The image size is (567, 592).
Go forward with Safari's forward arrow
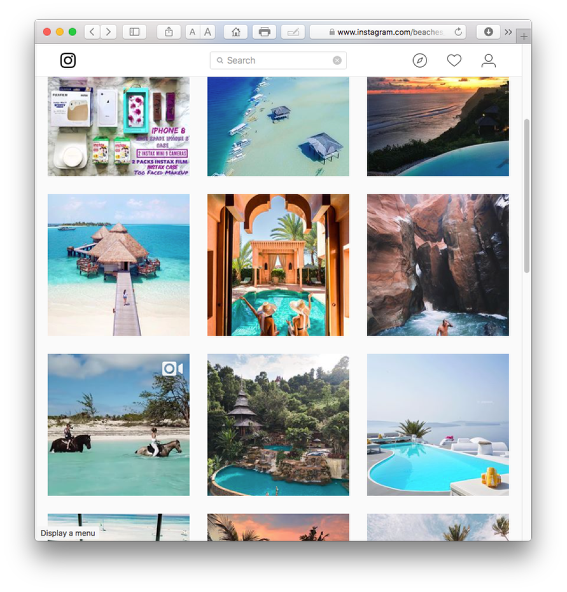(x=108, y=32)
